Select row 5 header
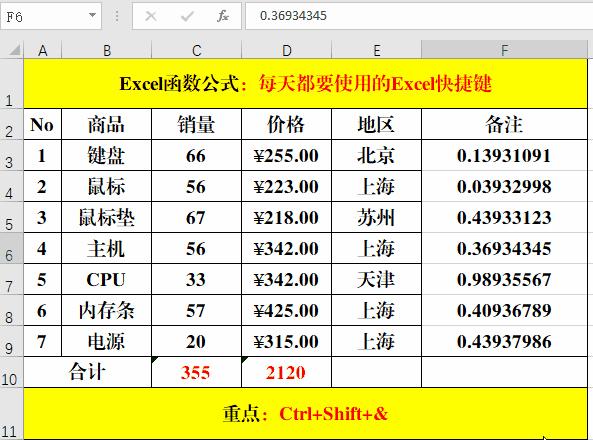This screenshot has height=440, width=593. click(x=11, y=217)
